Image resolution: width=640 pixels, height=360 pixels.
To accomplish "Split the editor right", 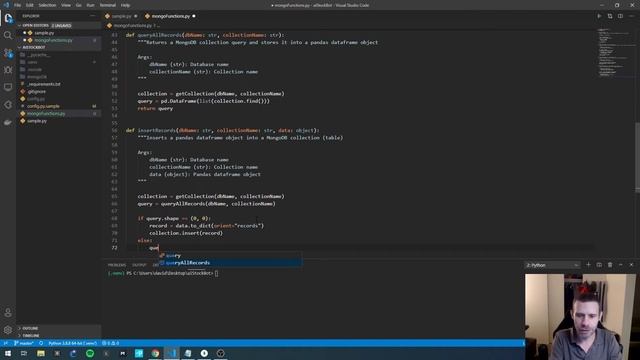I will [x=620, y=16].
